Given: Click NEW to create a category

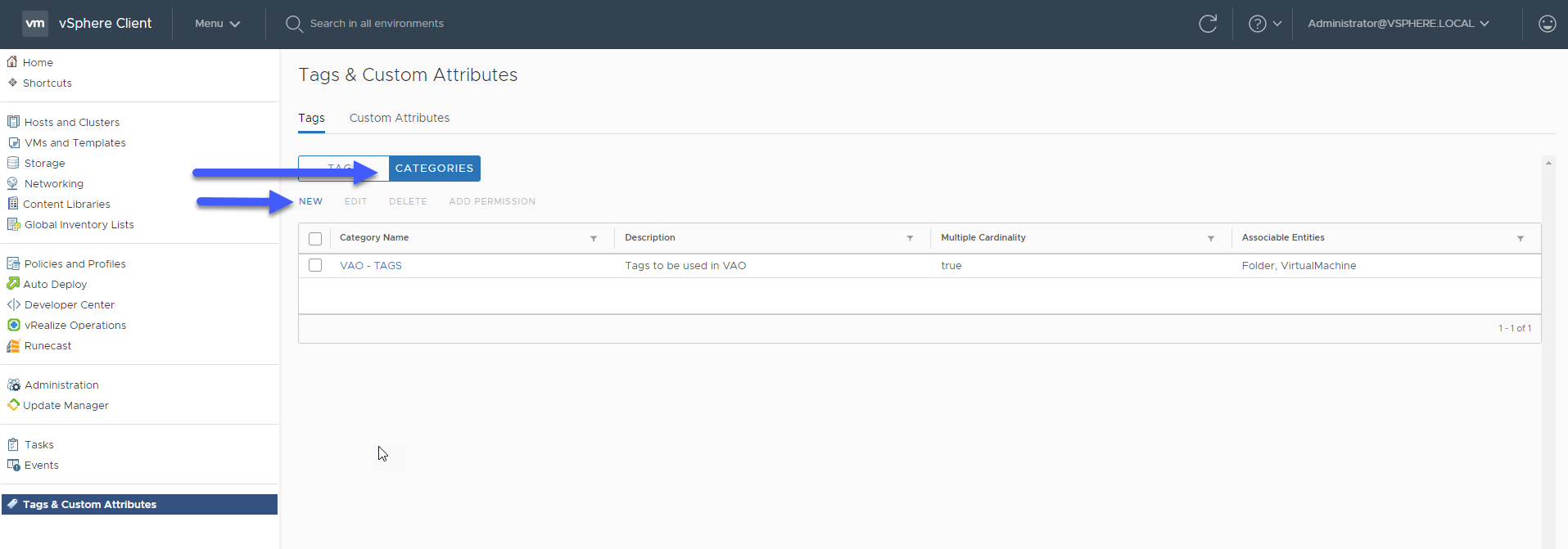Looking at the screenshot, I should (310, 201).
